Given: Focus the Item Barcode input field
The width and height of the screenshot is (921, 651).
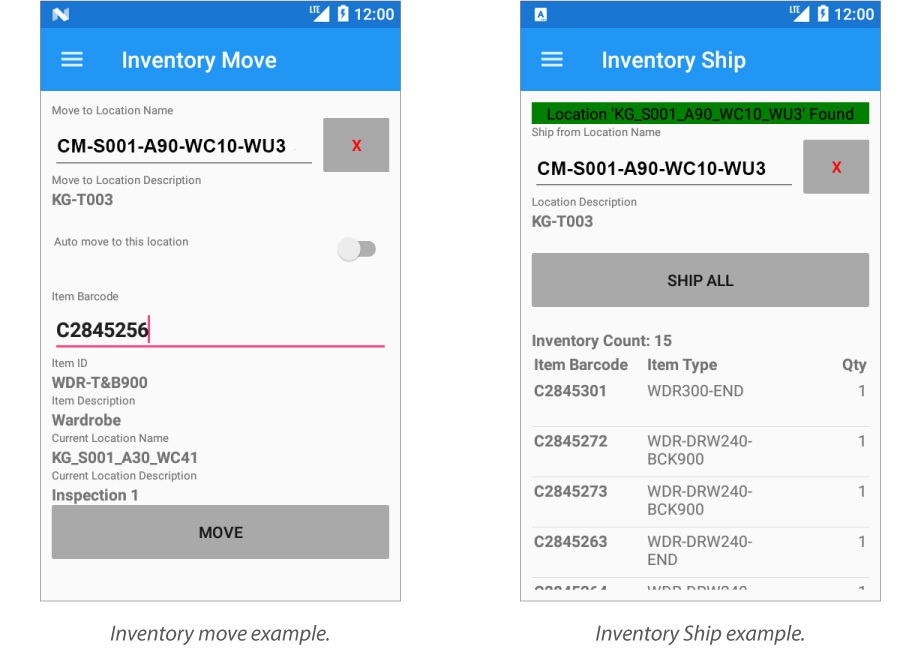Looking at the screenshot, I should (218, 330).
